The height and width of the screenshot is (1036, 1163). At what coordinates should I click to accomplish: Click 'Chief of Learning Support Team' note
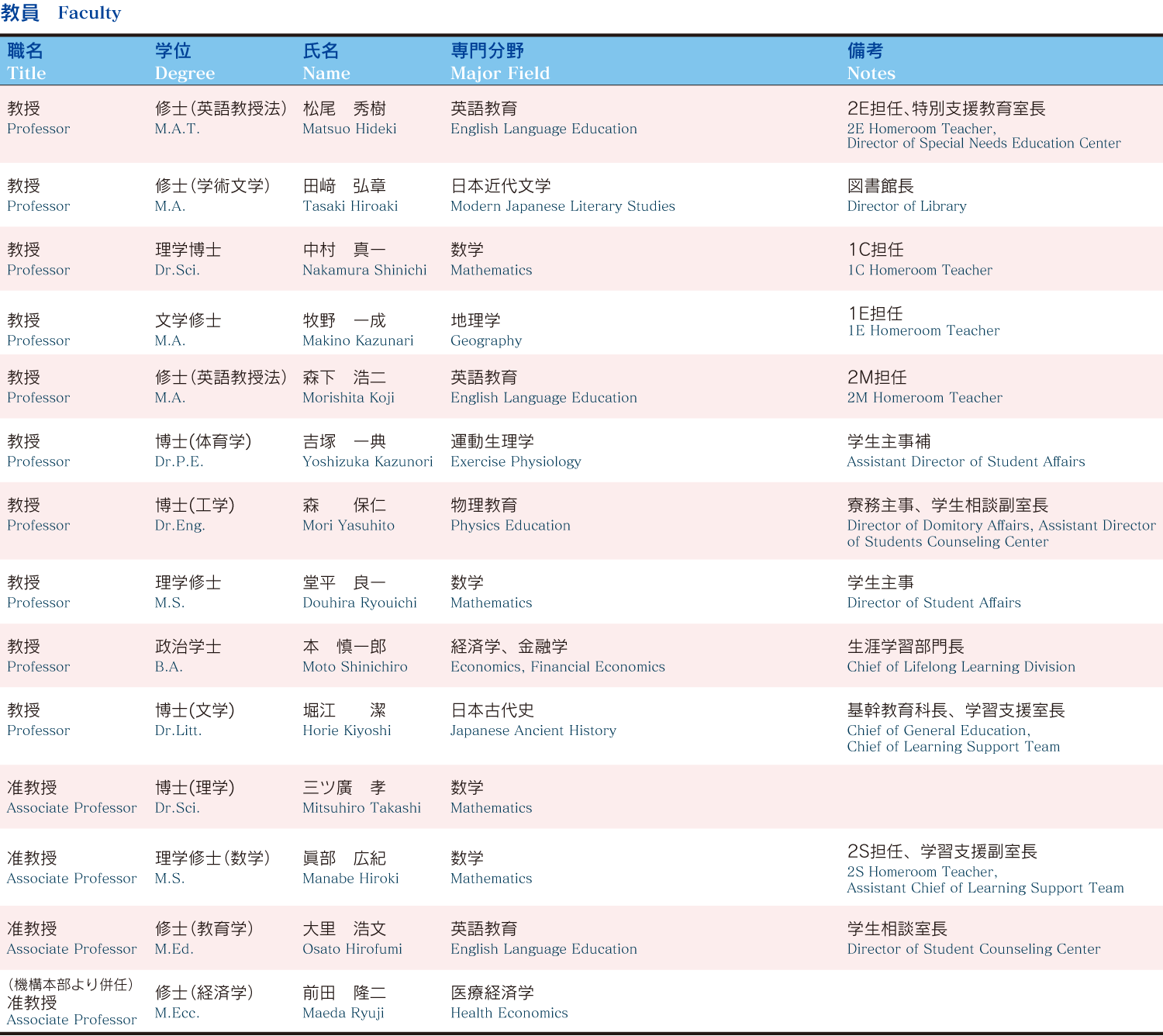954,747
